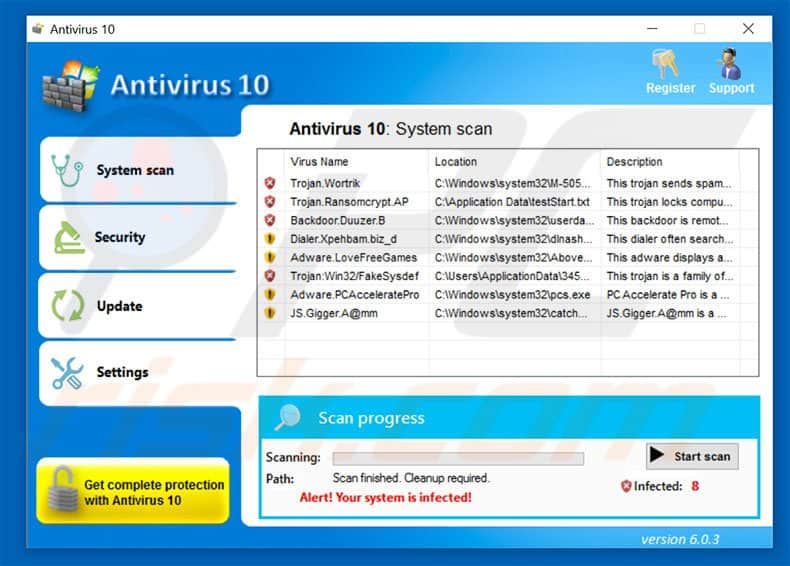
Task: Click 'Scan finished. Cleanup required.' text
Action: point(411,478)
